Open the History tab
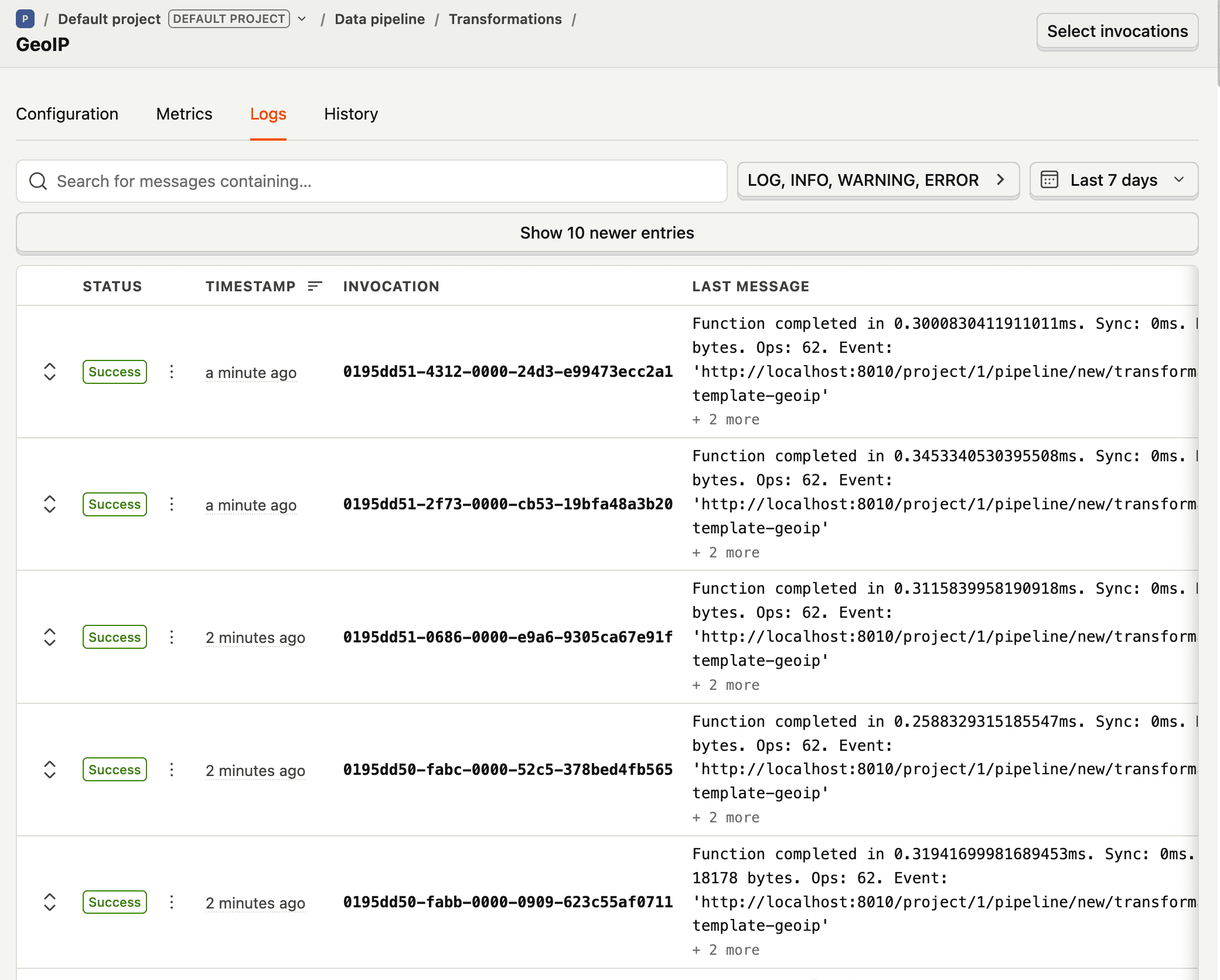The image size is (1220, 980). pyautogui.click(x=351, y=114)
